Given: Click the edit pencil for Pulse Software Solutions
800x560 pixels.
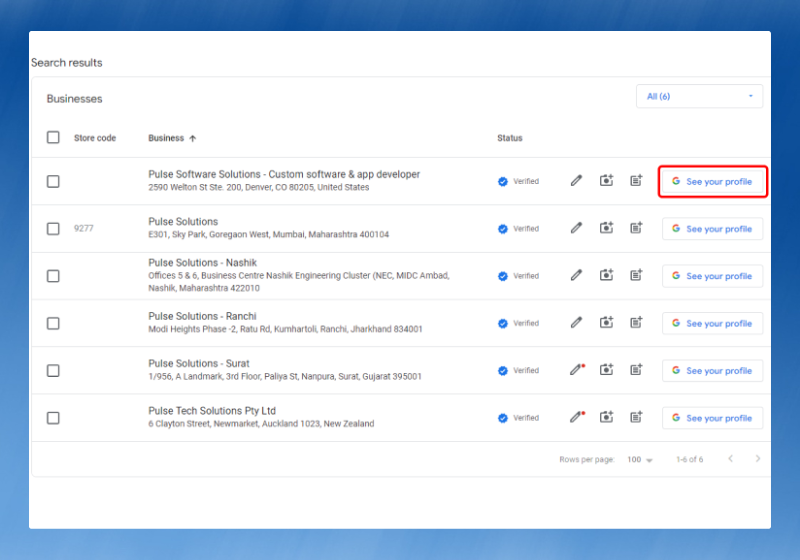Looking at the screenshot, I should click(x=576, y=181).
